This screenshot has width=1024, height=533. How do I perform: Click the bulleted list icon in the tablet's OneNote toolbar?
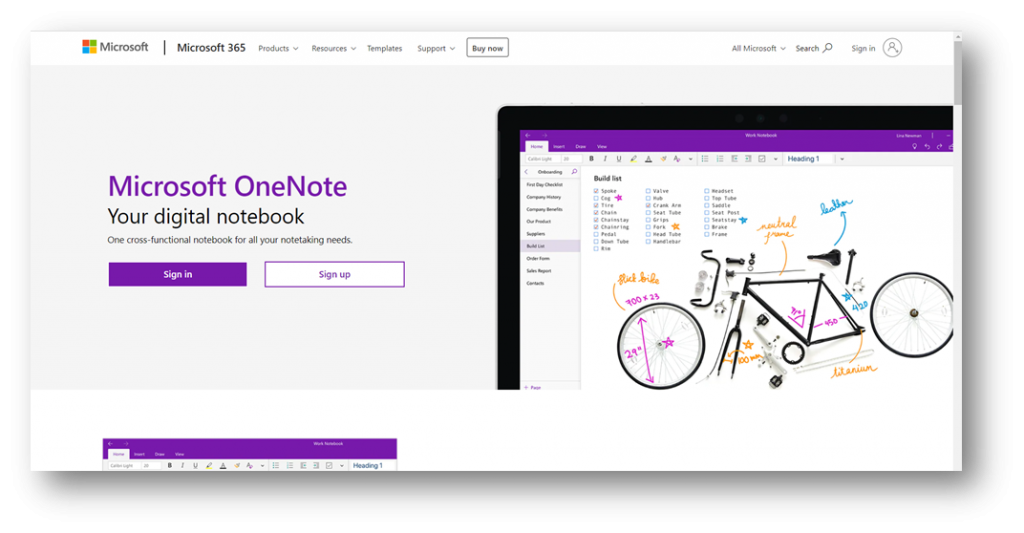click(x=704, y=159)
